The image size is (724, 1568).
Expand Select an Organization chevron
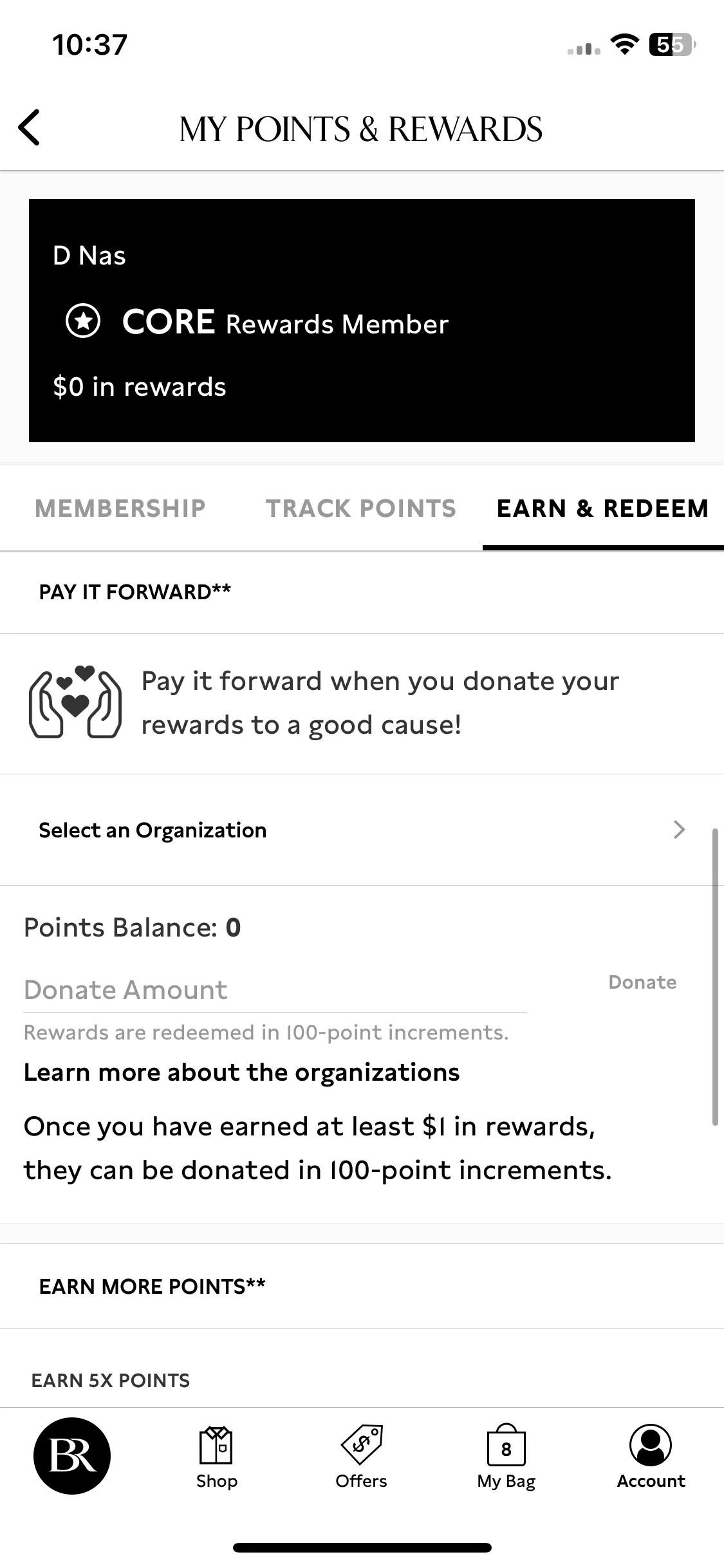point(679,830)
